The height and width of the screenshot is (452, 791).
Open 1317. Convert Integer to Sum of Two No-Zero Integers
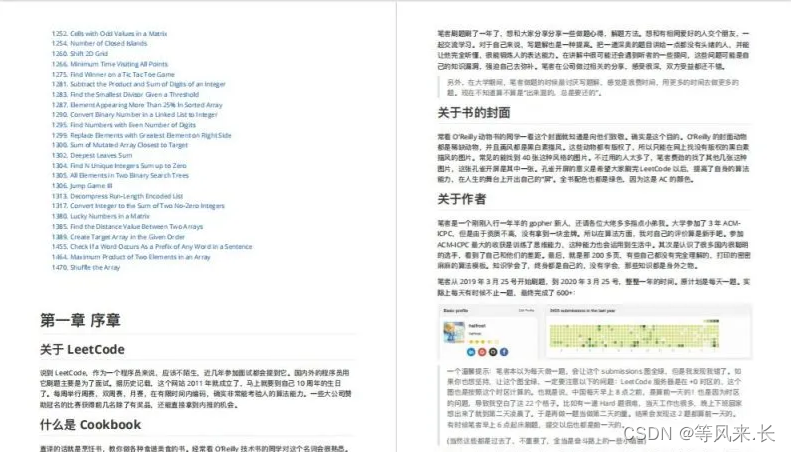click(138, 206)
